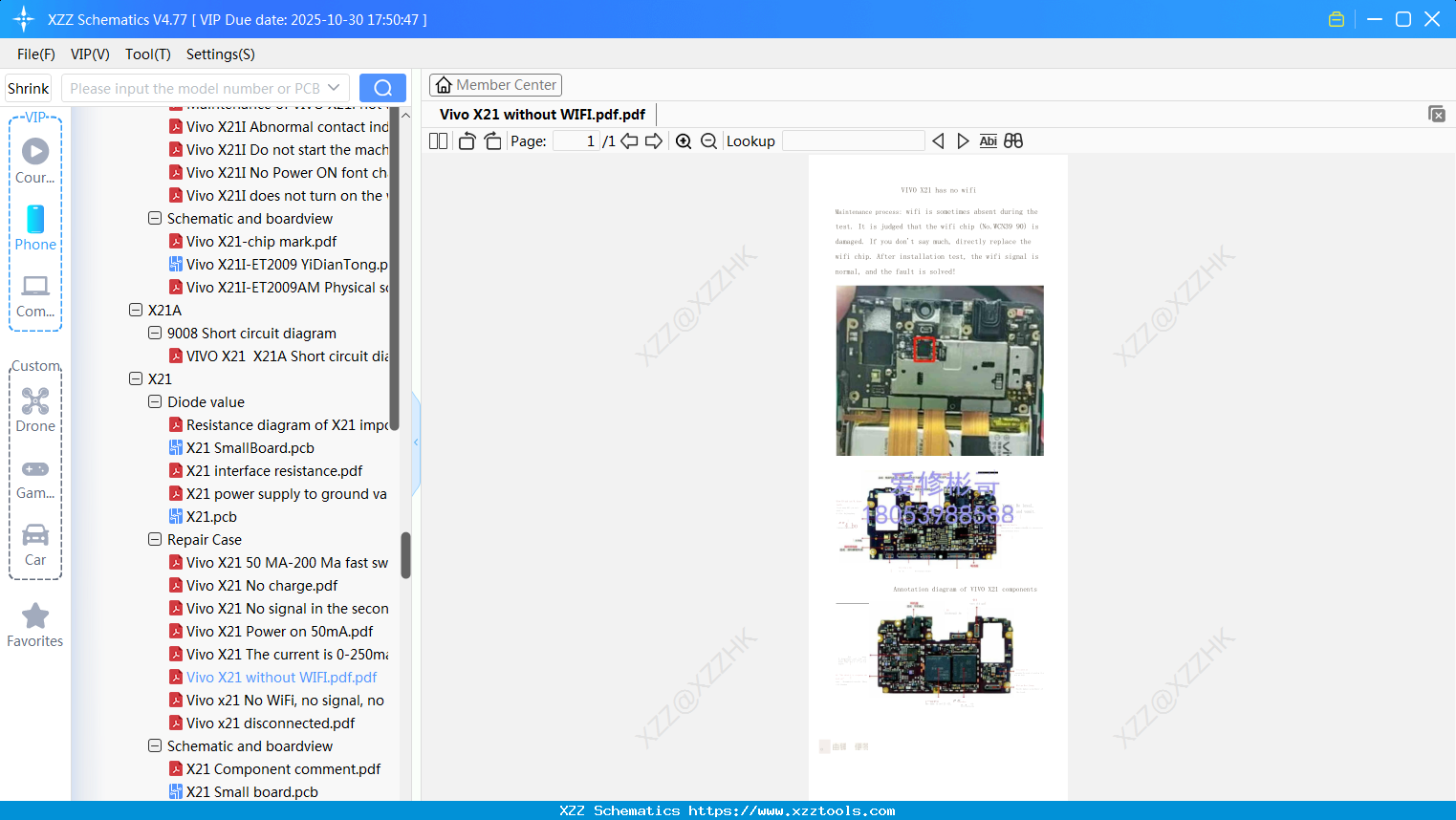The height and width of the screenshot is (820, 1456).
Task: Zoom out of the PDF
Action: pyautogui.click(x=708, y=141)
